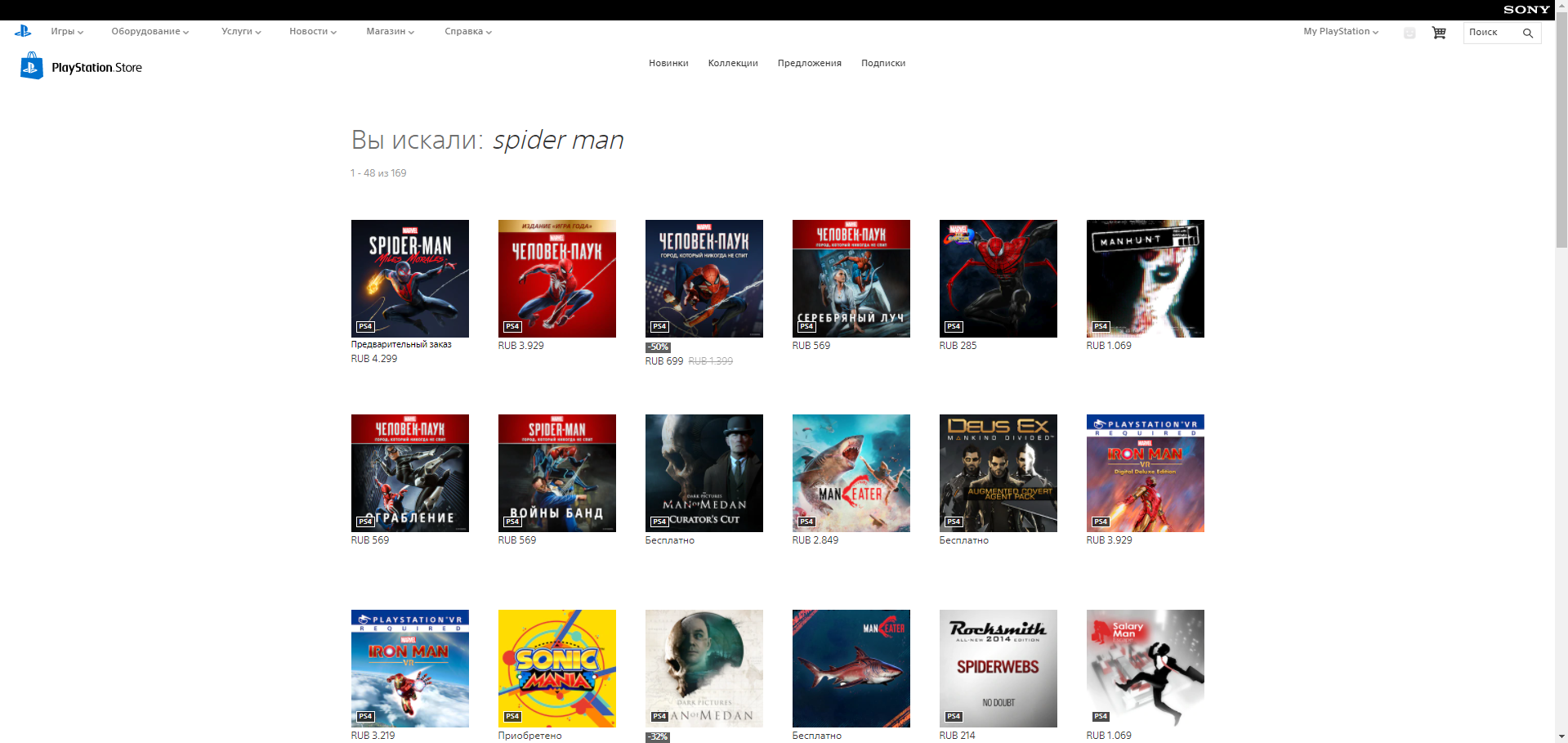Click the -50% discount badge
1568x743 pixels.
(658, 347)
